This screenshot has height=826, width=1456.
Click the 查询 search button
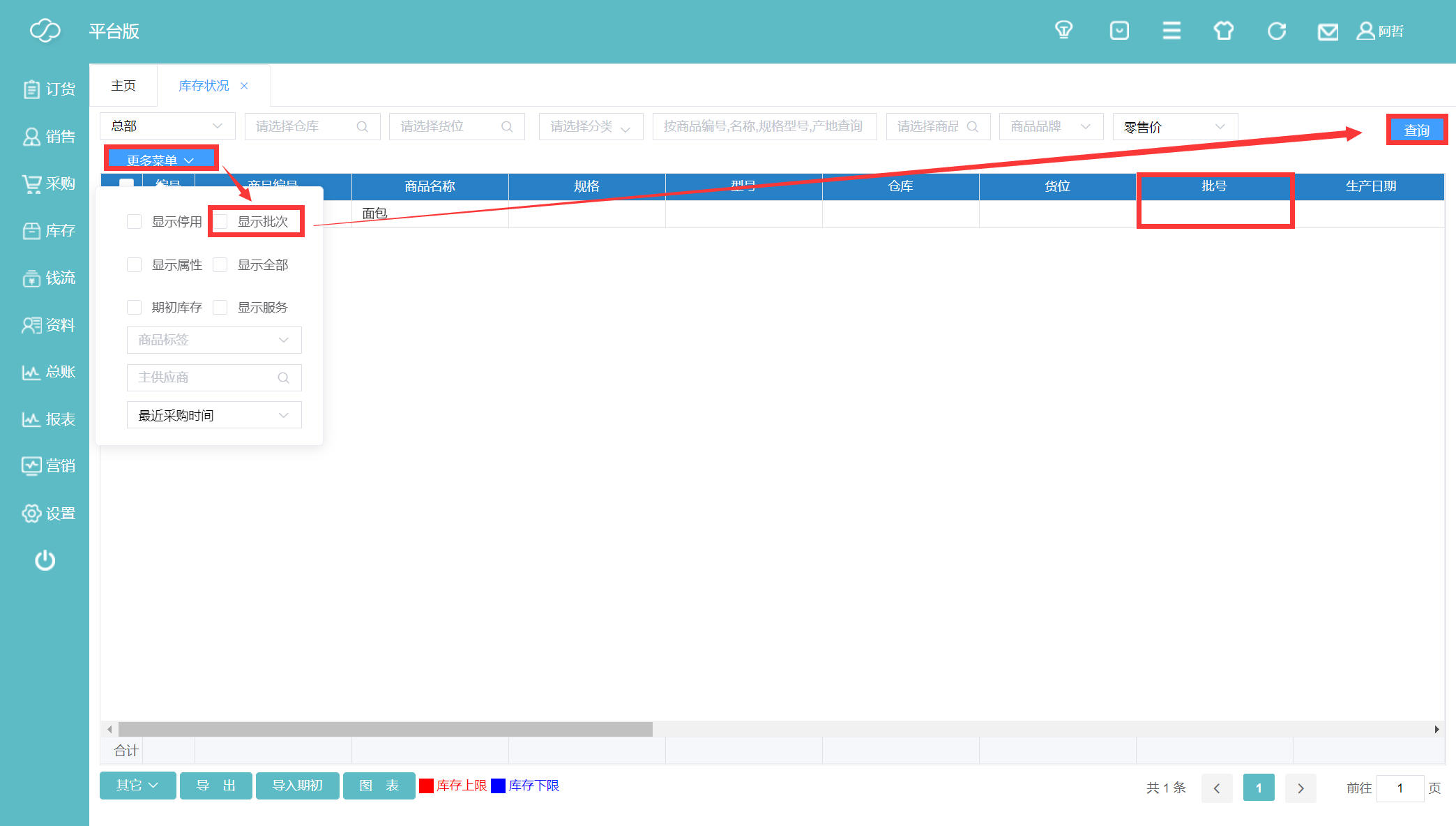(x=1416, y=130)
